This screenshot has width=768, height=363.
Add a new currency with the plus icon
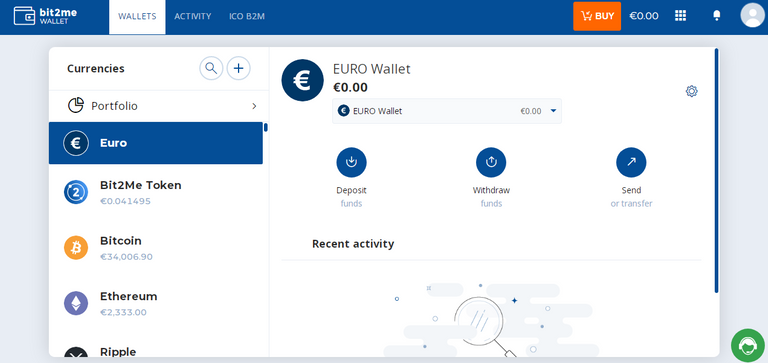click(x=239, y=68)
